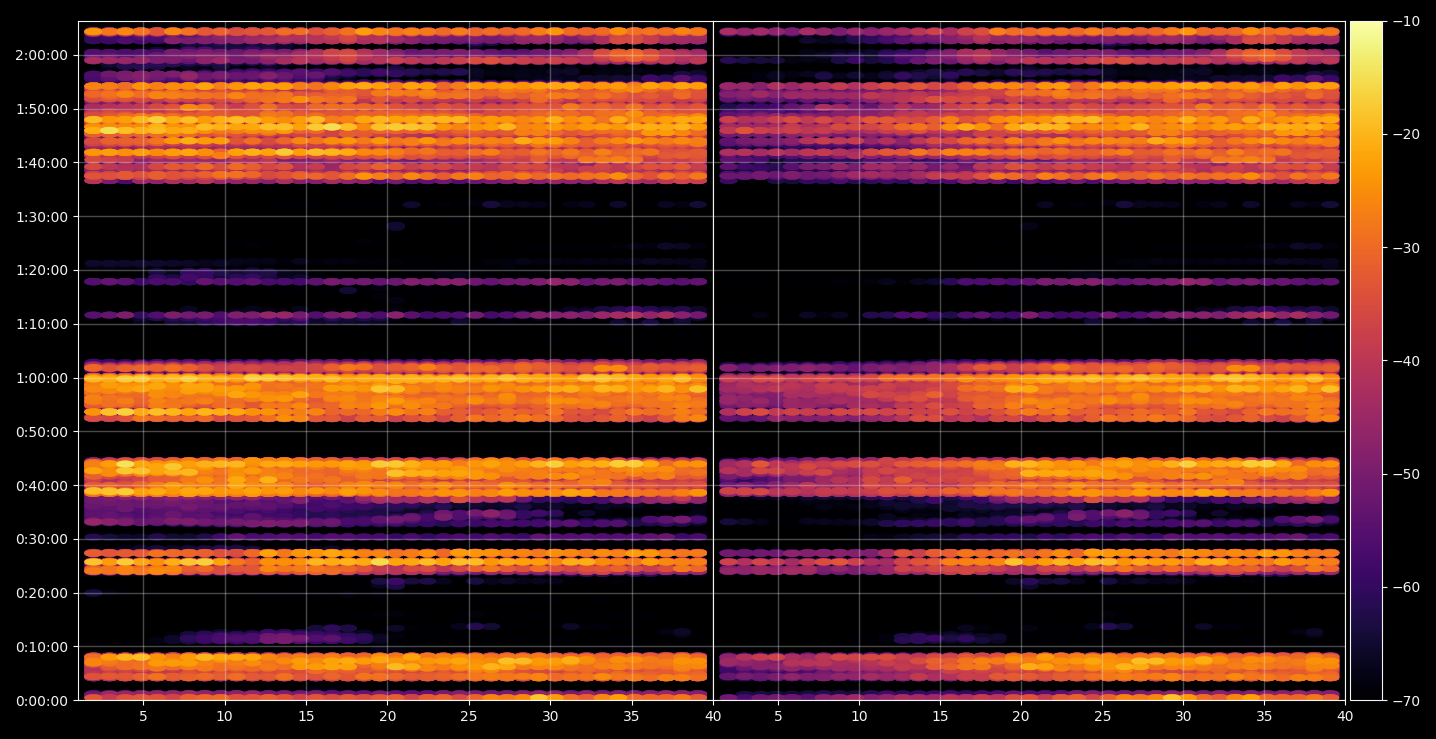The height and width of the screenshot is (739, 1436).
Task: Select x-axis label 10 under the right plot
Action: 858,716
